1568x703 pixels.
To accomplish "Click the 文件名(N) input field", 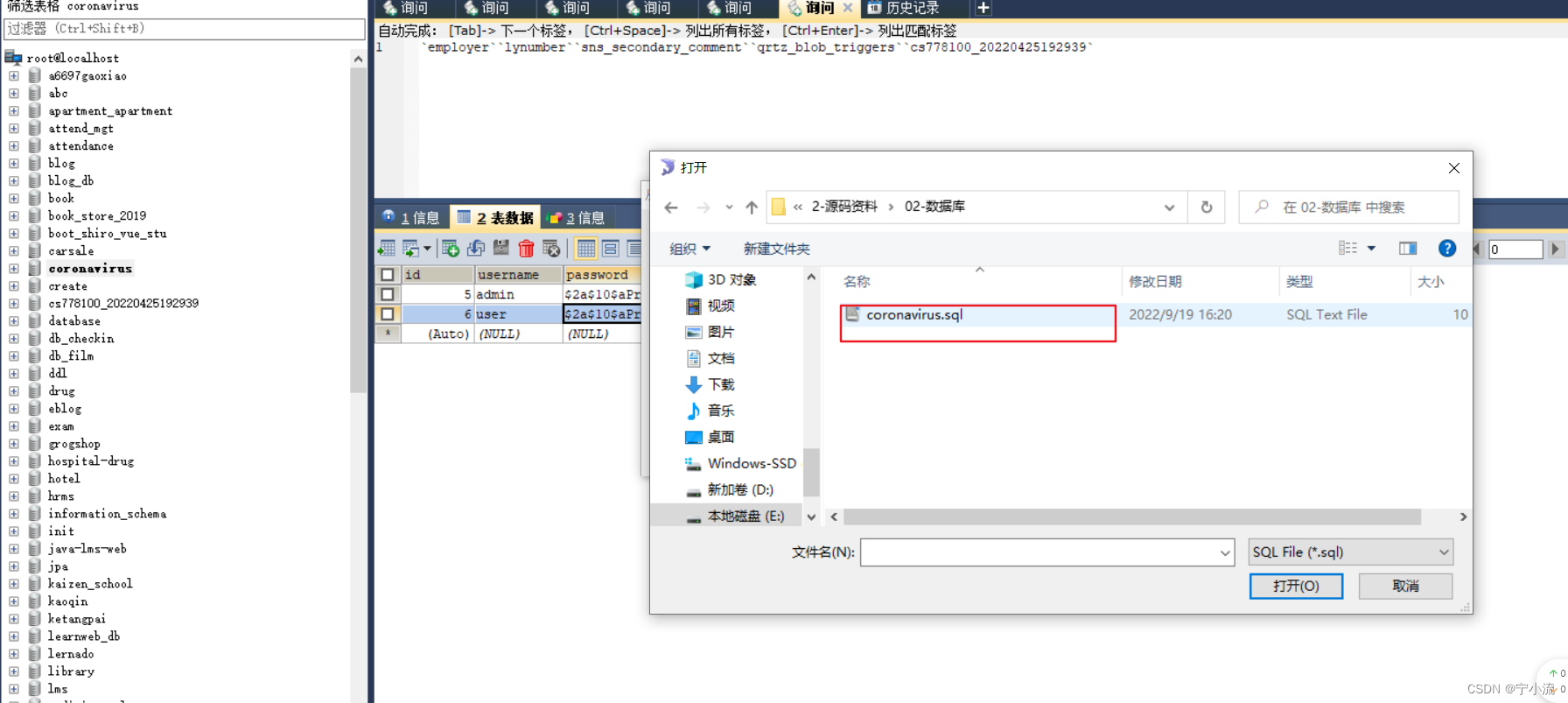I will click(1047, 552).
